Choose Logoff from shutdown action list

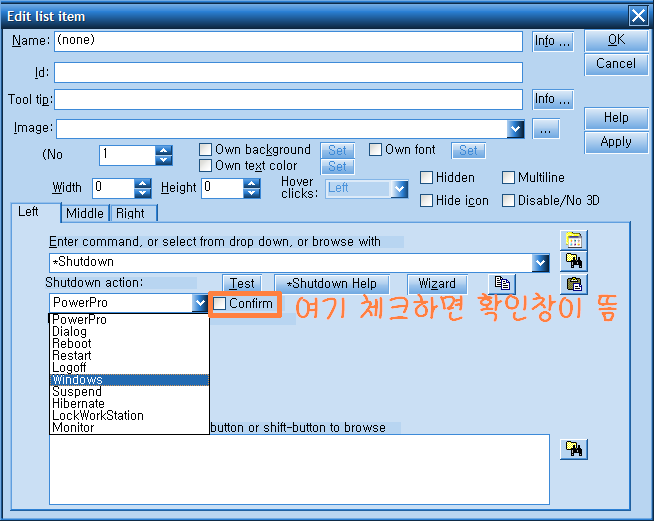(x=129, y=367)
